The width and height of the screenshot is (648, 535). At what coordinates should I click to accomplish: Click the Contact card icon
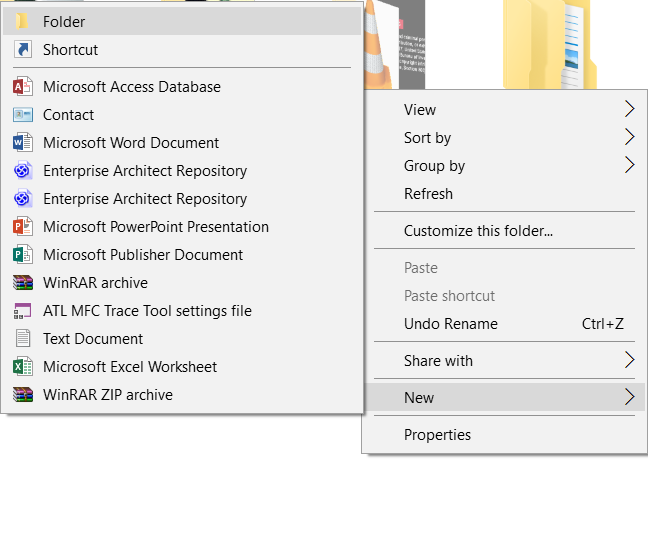[23, 114]
